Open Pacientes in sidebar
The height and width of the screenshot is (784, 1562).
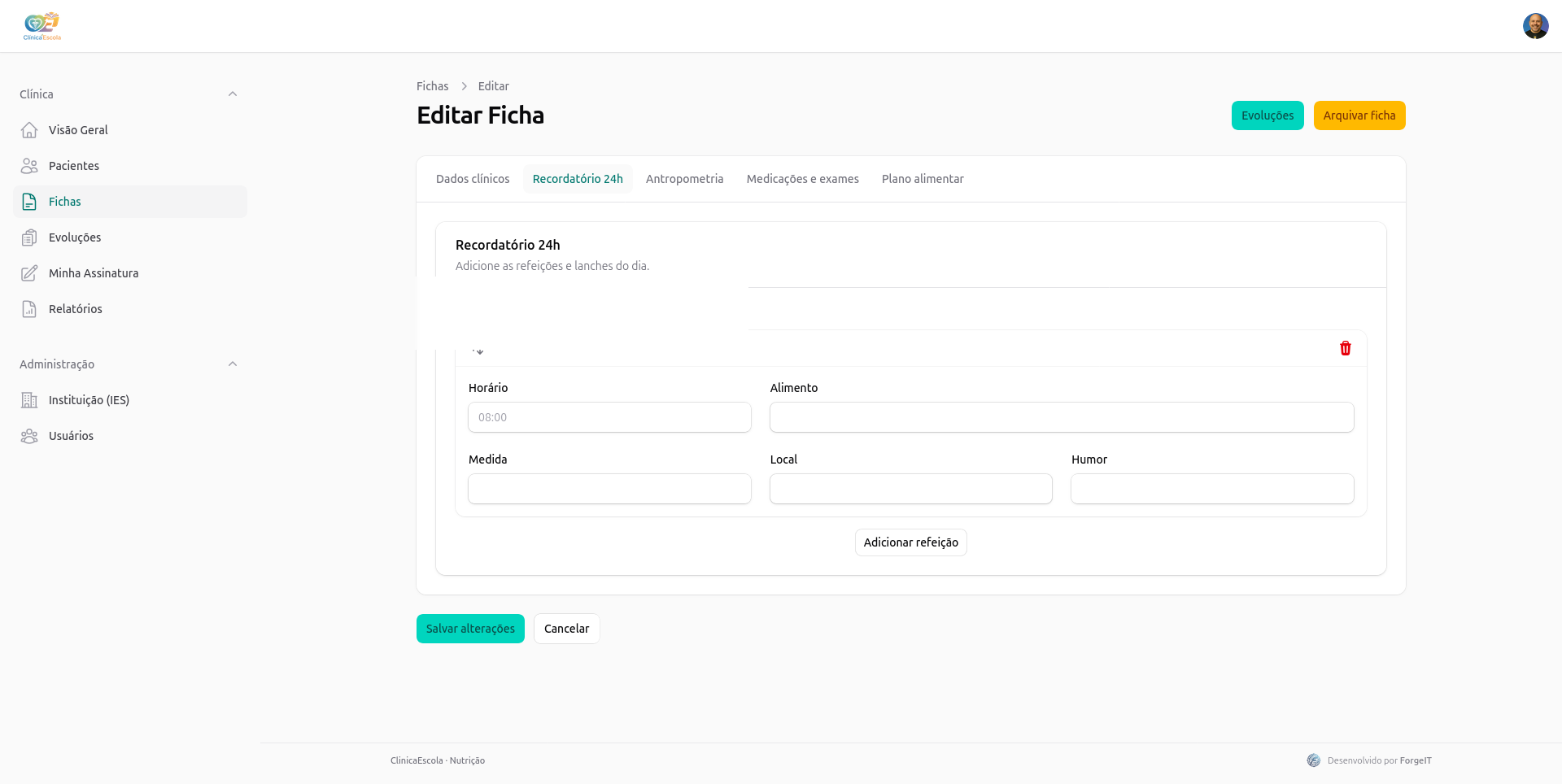click(130, 166)
